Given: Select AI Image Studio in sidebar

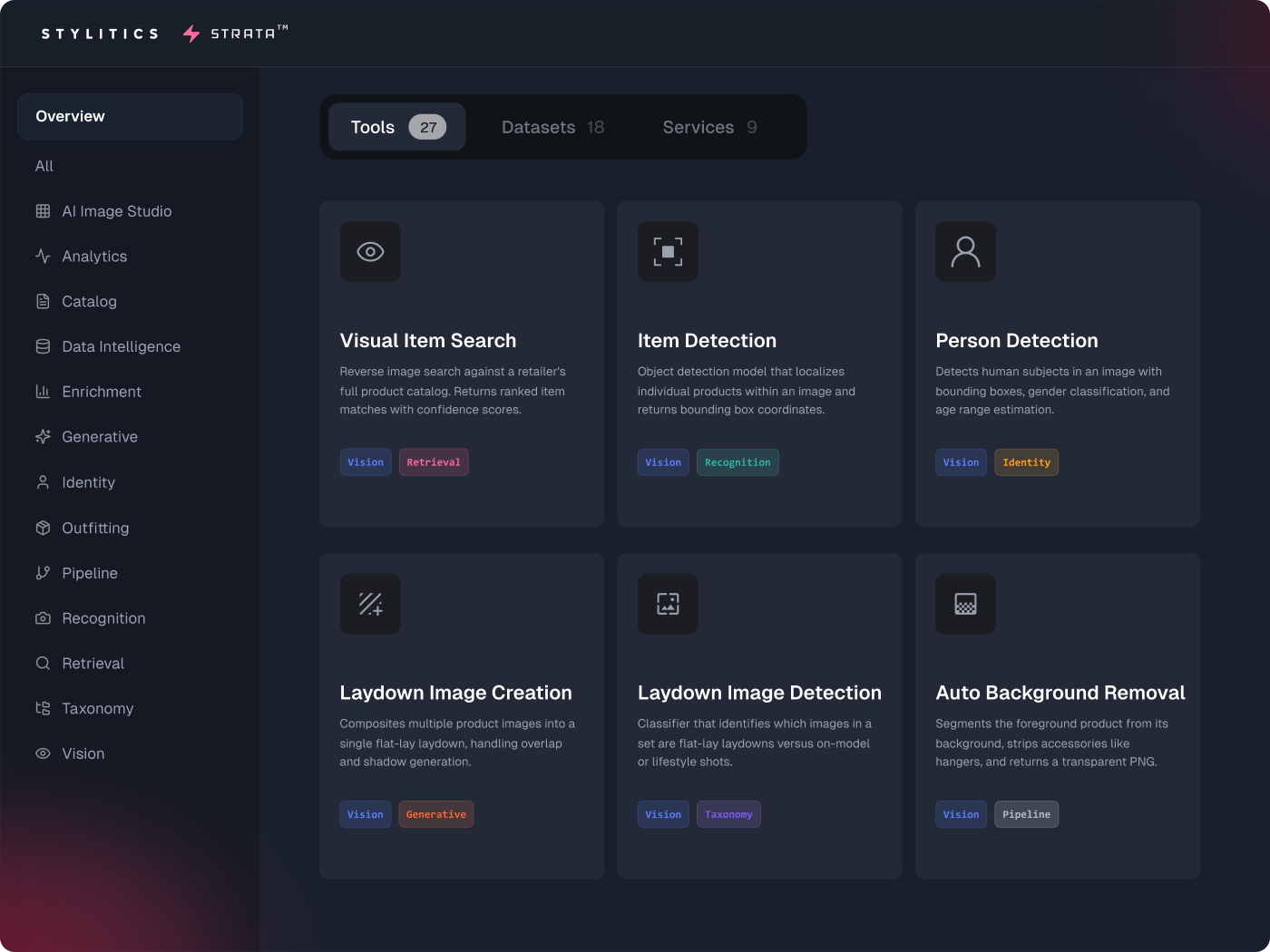Looking at the screenshot, I should [116, 211].
